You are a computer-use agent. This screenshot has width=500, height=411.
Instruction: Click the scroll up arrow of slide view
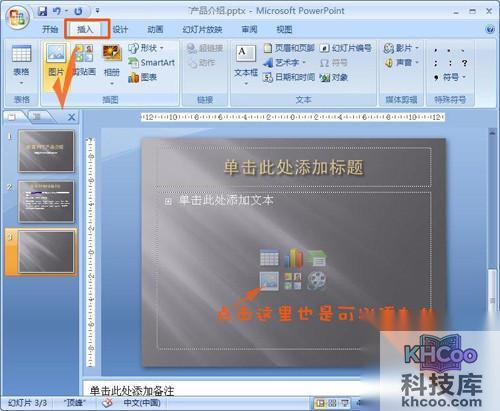[x=492, y=132]
